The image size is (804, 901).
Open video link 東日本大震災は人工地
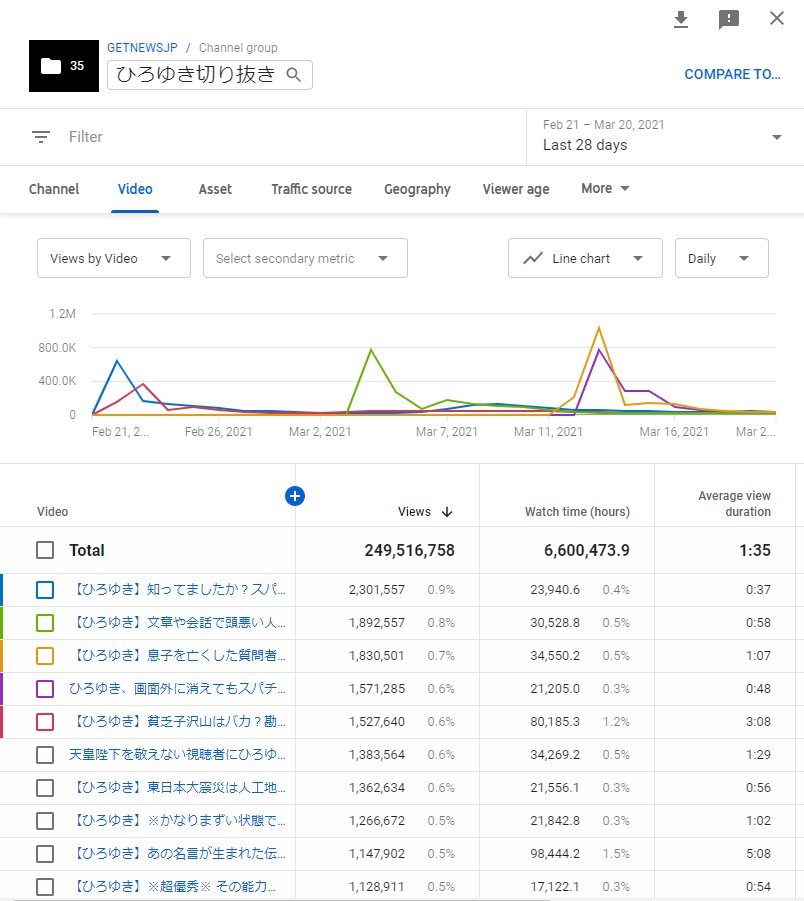click(x=178, y=788)
